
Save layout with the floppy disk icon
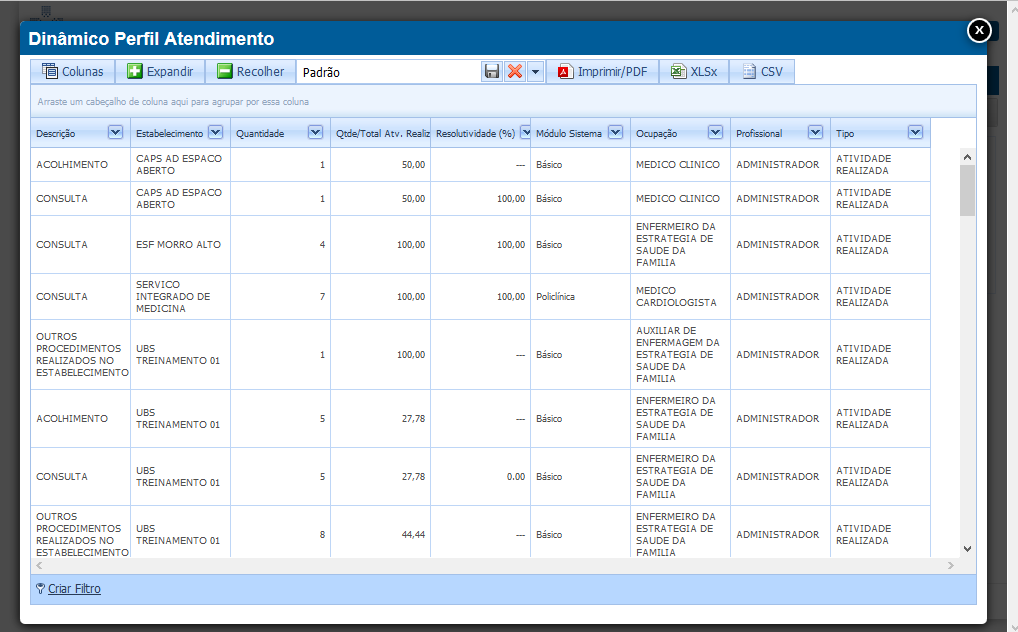click(x=492, y=71)
